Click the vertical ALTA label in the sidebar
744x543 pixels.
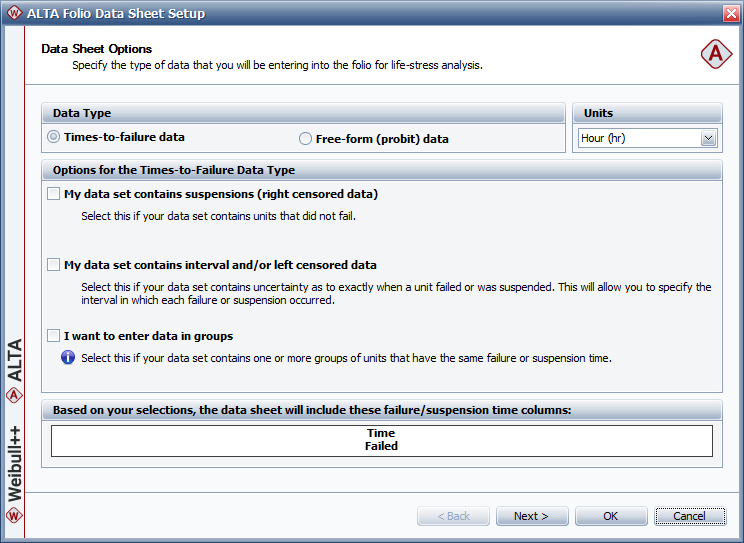coord(14,360)
